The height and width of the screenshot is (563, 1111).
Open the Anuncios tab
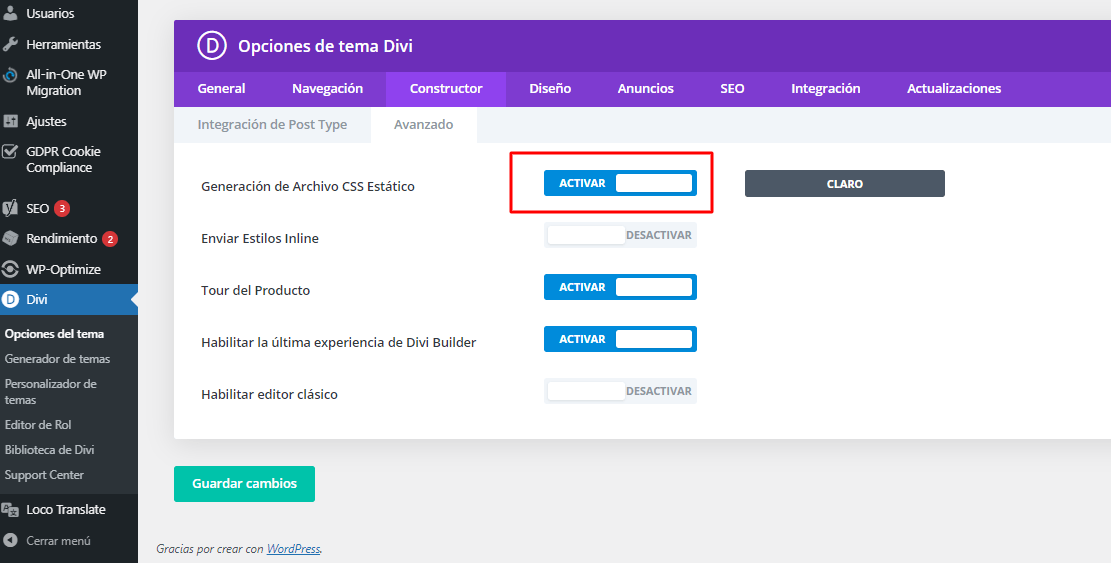(x=645, y=89)
